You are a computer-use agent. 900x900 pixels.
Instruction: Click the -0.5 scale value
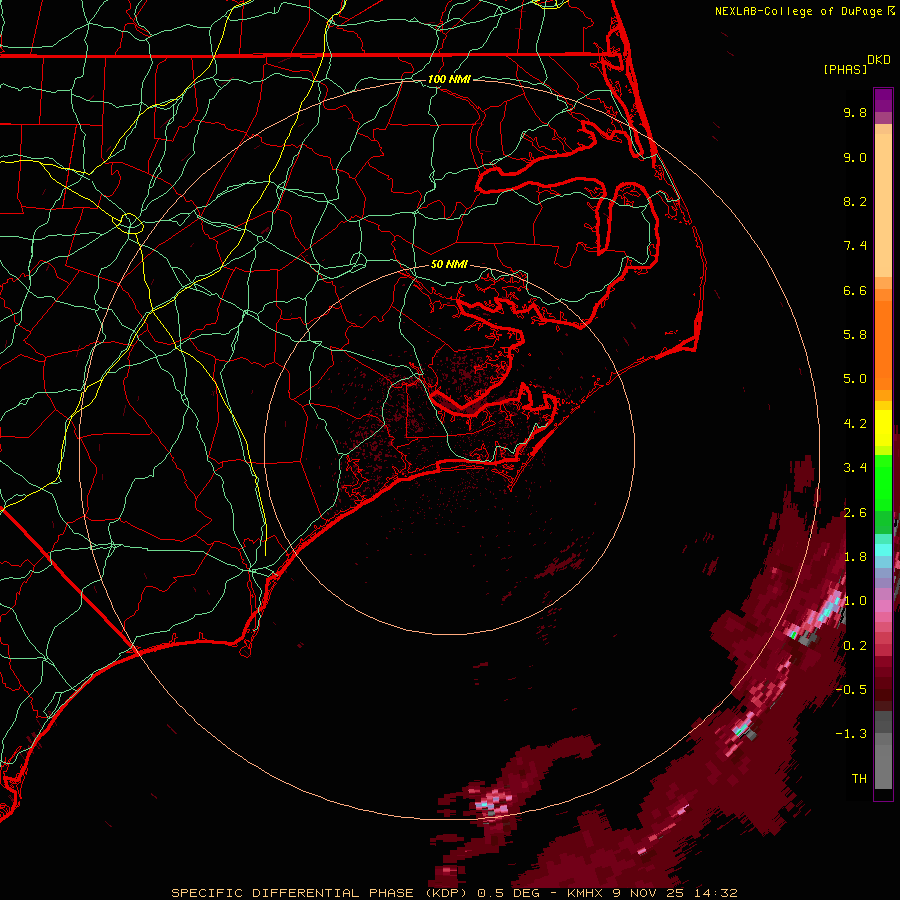coord(851,689)
